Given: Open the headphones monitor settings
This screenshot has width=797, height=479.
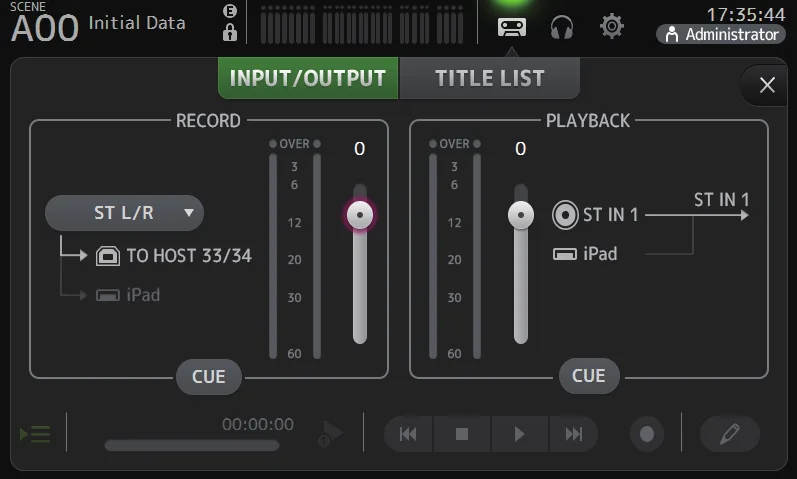Looking at the screenshot, I should 562,27.
